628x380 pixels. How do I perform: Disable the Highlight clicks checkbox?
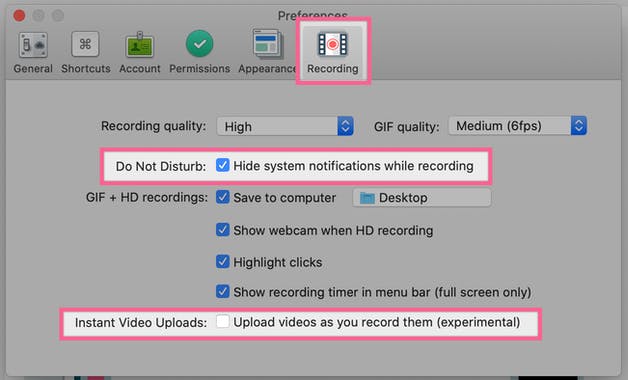click(223, 261)
